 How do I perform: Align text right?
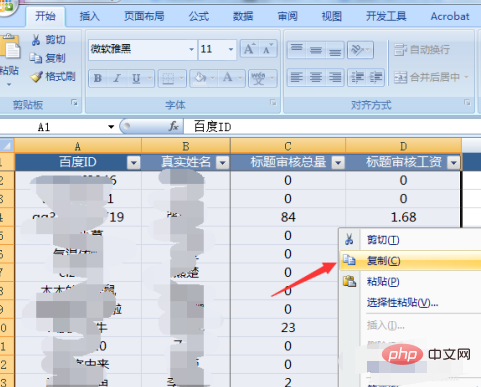pyautogui.click(x=335, y=77)
